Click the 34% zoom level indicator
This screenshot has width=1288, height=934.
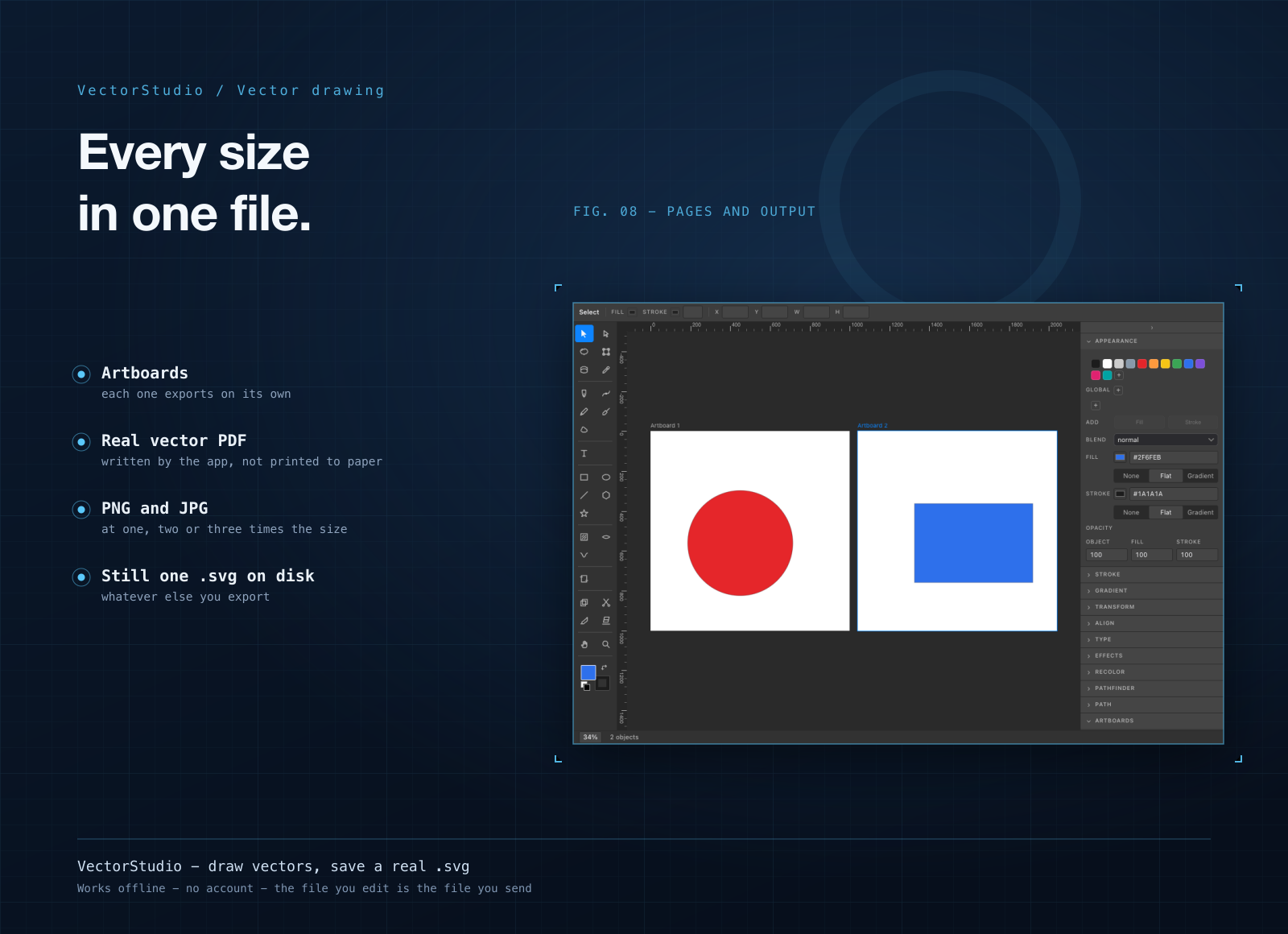590,738
